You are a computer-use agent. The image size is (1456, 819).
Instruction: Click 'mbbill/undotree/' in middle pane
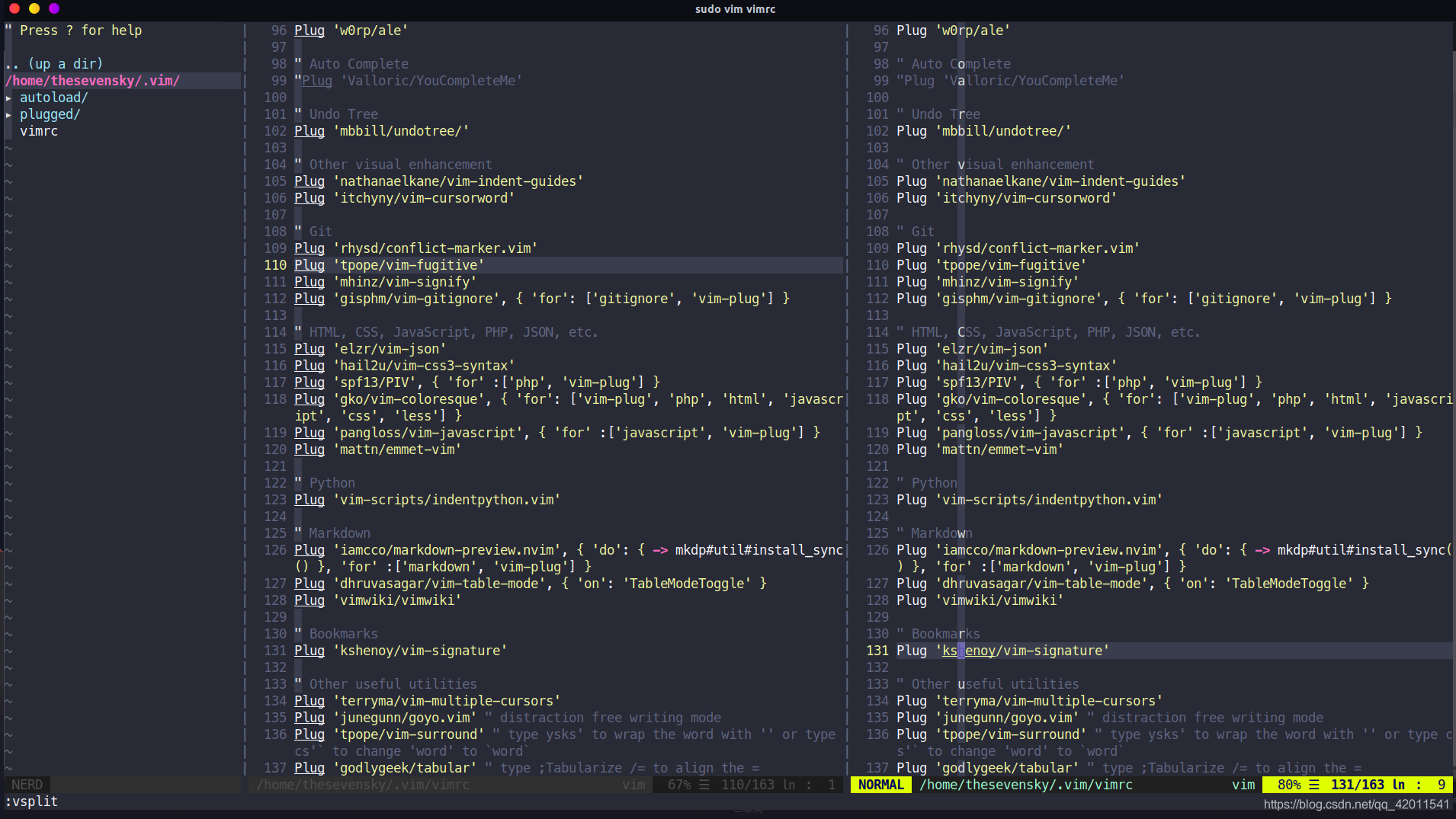tap(401, 131)
